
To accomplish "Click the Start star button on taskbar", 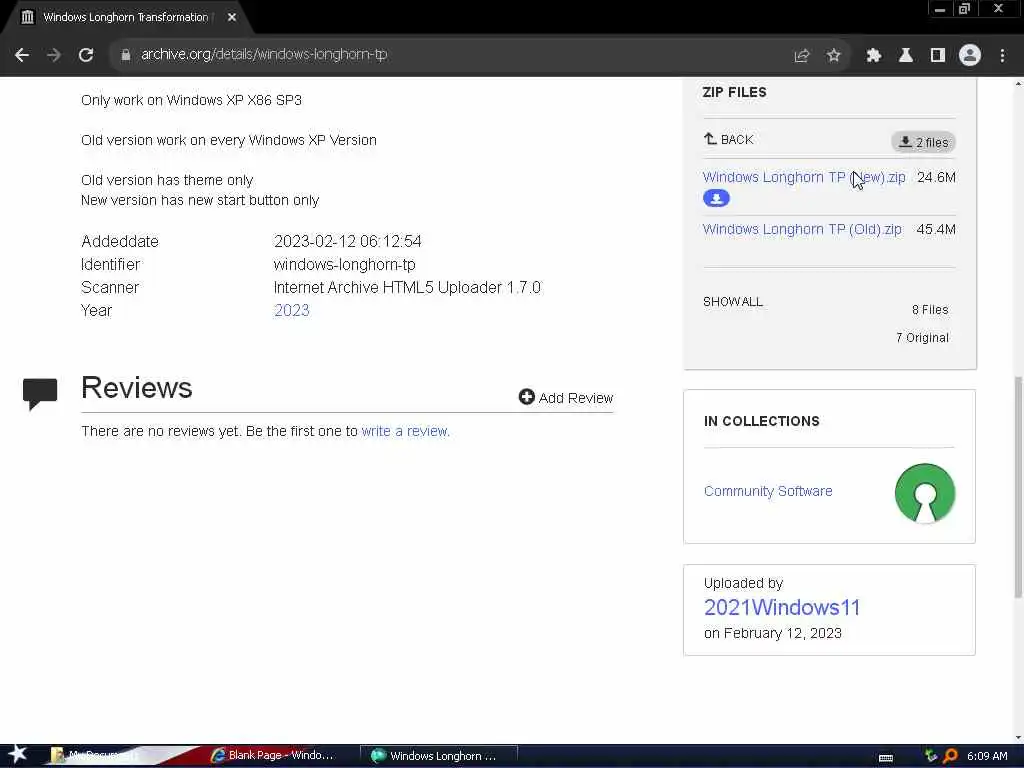I will 17,755.
